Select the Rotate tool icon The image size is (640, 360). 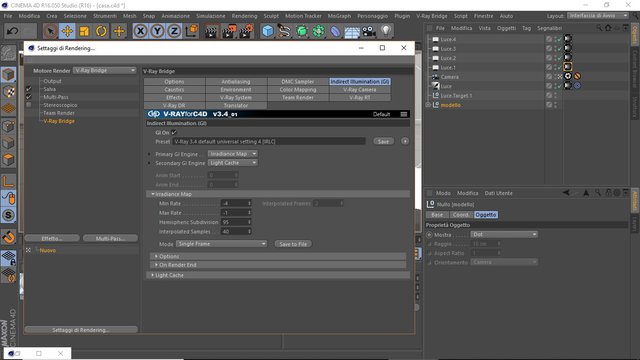click(101, 31)
